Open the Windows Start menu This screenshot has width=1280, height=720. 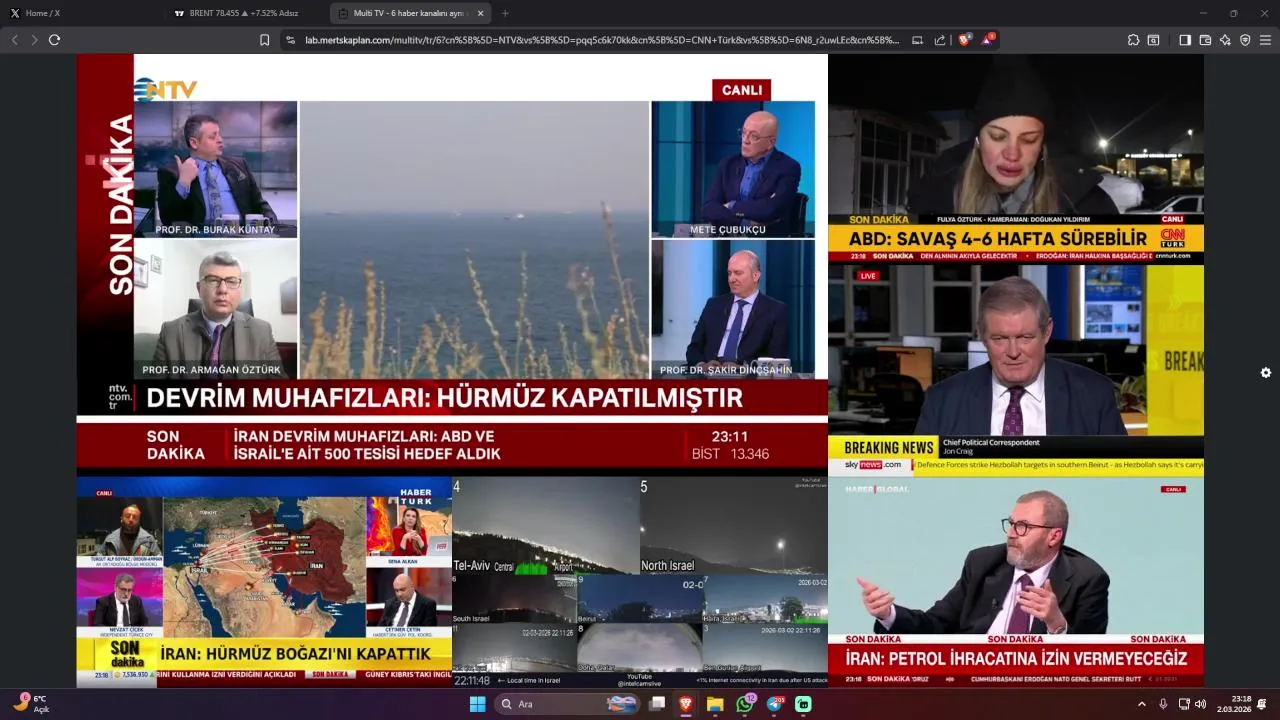(x=477, y=704)
